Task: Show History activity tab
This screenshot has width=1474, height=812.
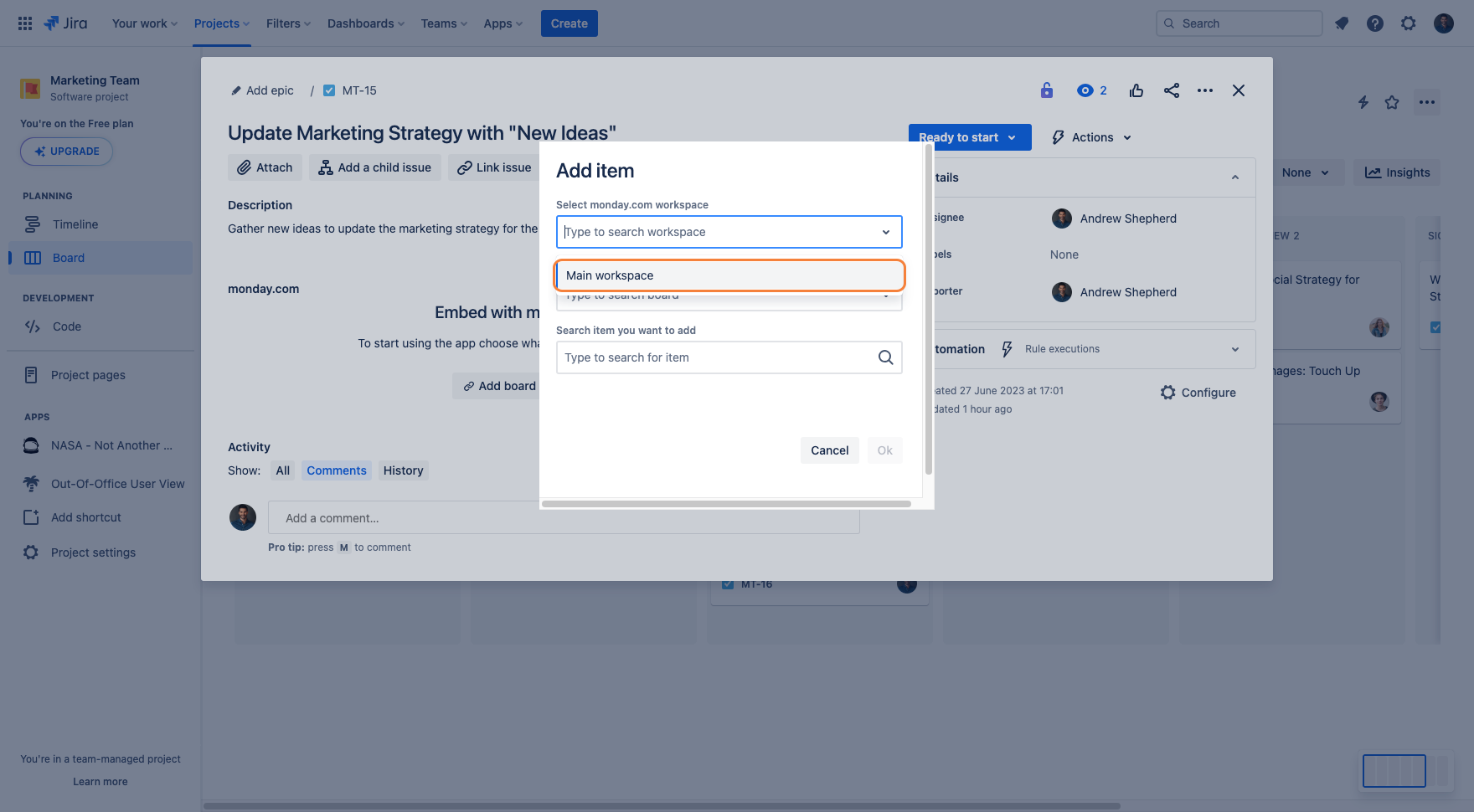Action: (404, 470)
